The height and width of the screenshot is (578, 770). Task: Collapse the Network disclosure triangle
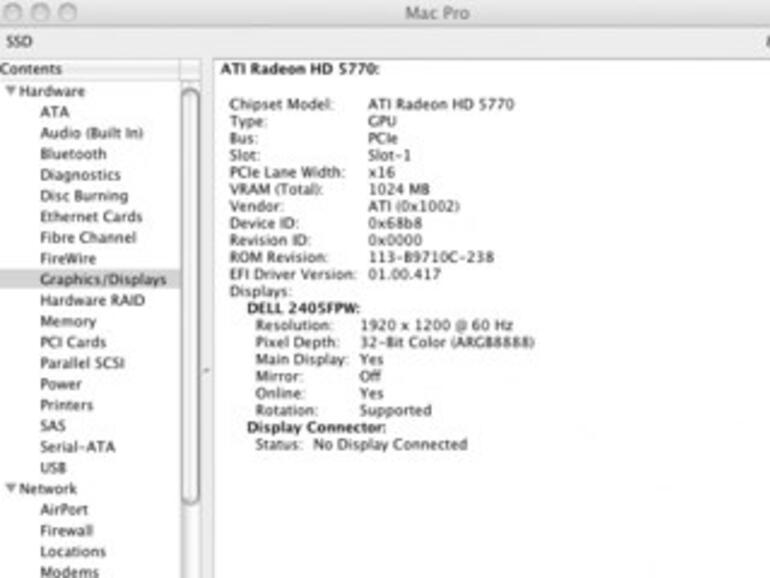pyautogui.click(x=10, y=488)
